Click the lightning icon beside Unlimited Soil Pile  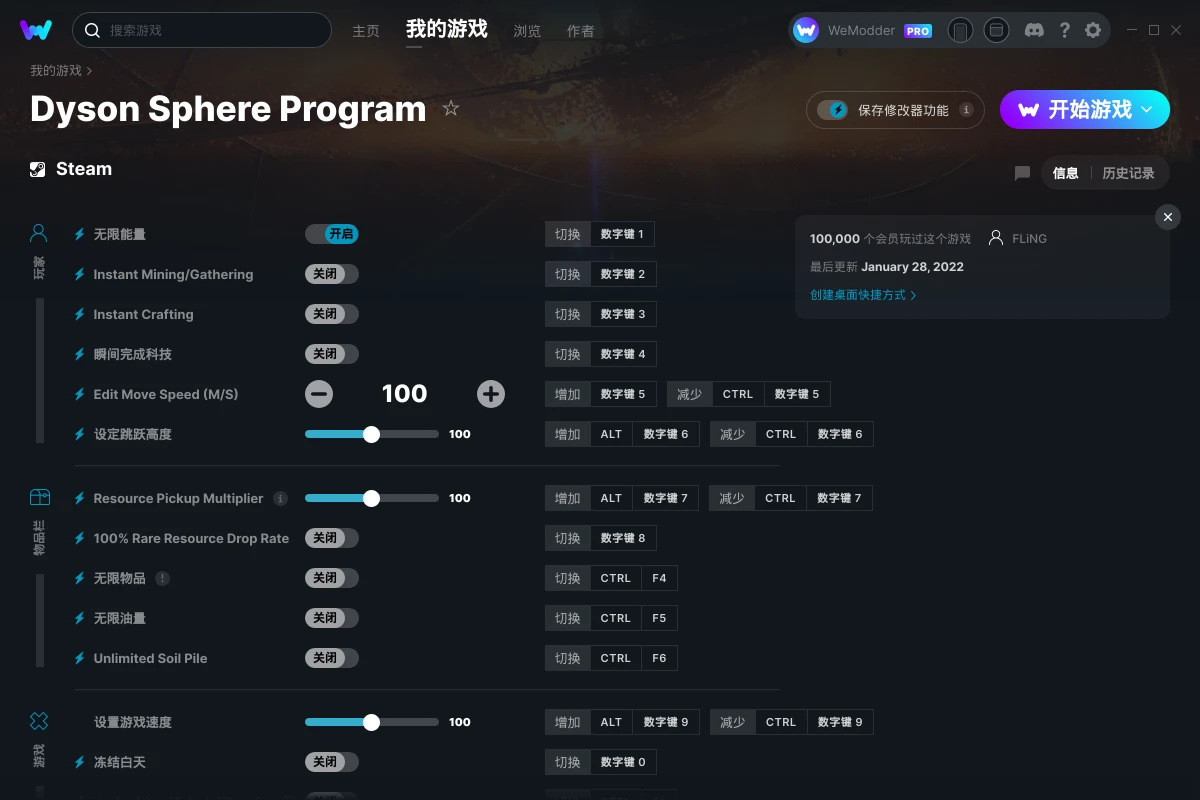point(80,658)
